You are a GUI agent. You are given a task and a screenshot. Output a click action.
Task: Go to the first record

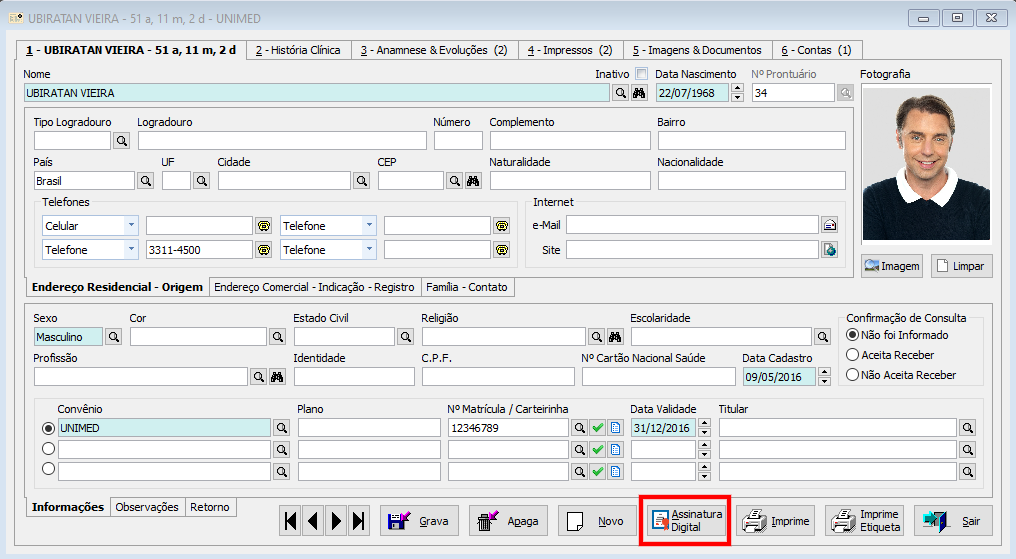tap(291, 521)
